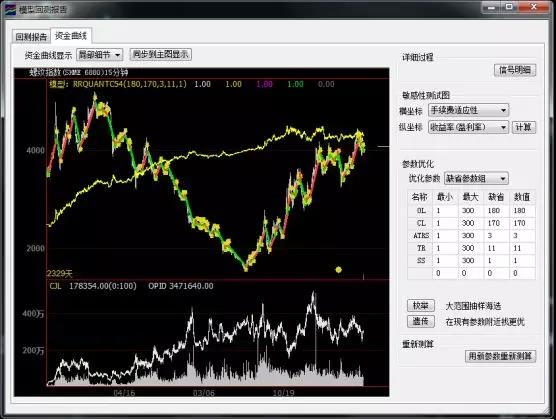This screenshot has width=556, height=420.
Task: Click the OL 缺省 cell showing 180
Action: (496, 211)
